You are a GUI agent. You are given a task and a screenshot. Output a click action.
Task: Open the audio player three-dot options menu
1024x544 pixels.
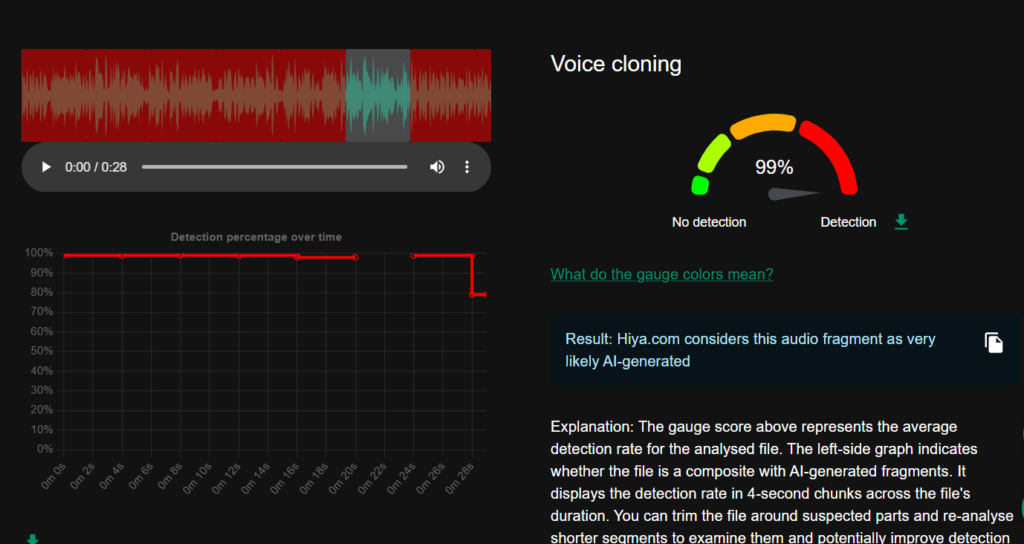point(467,167)
